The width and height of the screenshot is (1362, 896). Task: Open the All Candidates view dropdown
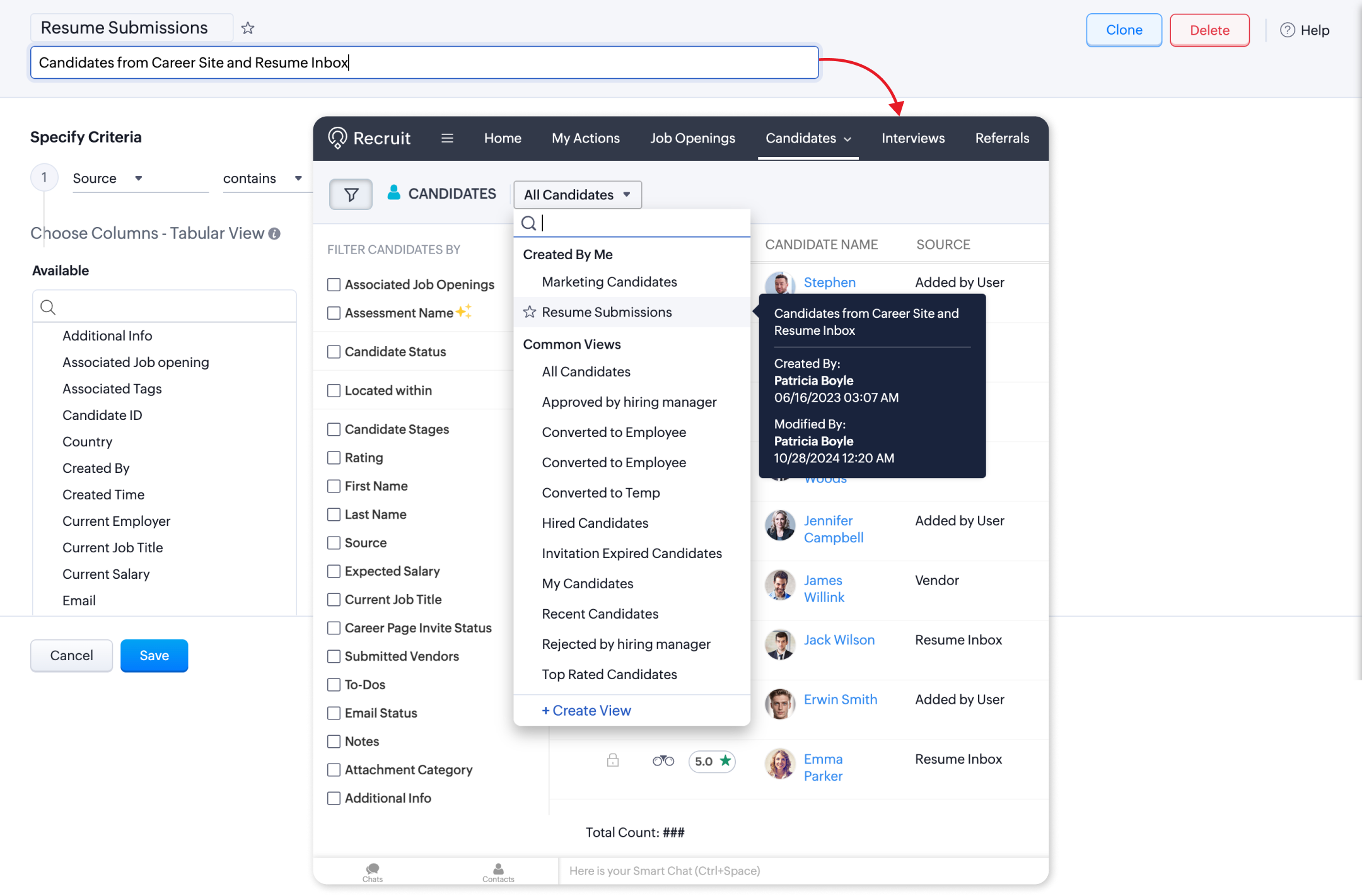[577, 195]
